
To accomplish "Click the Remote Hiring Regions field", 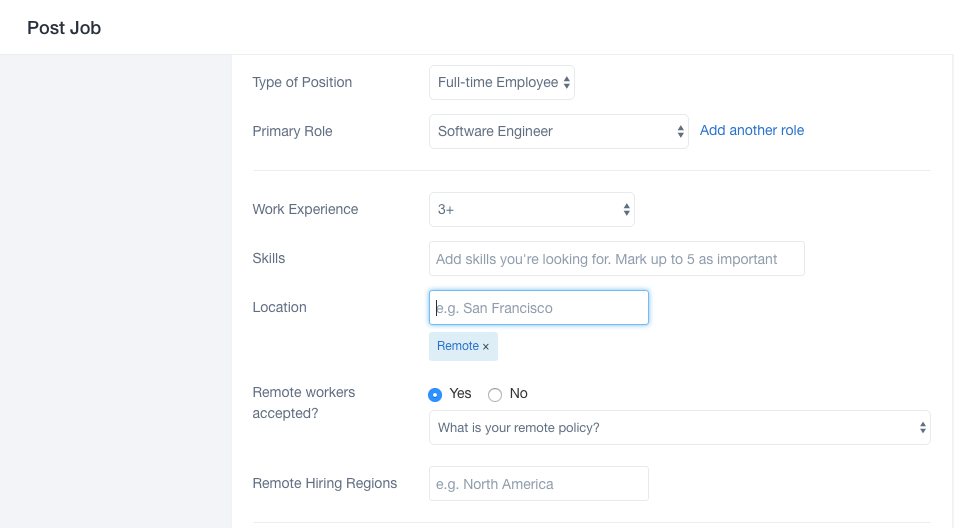I will coord(538,484).
